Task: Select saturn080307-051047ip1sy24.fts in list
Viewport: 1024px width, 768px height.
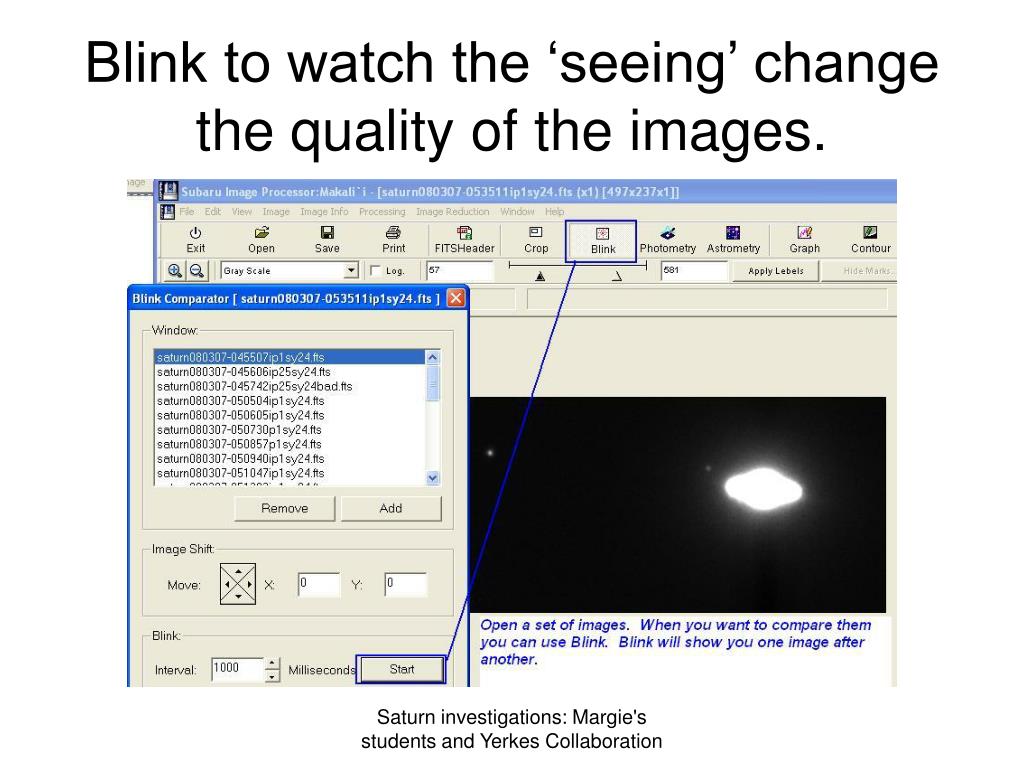Action: click(x=290, y=473)
